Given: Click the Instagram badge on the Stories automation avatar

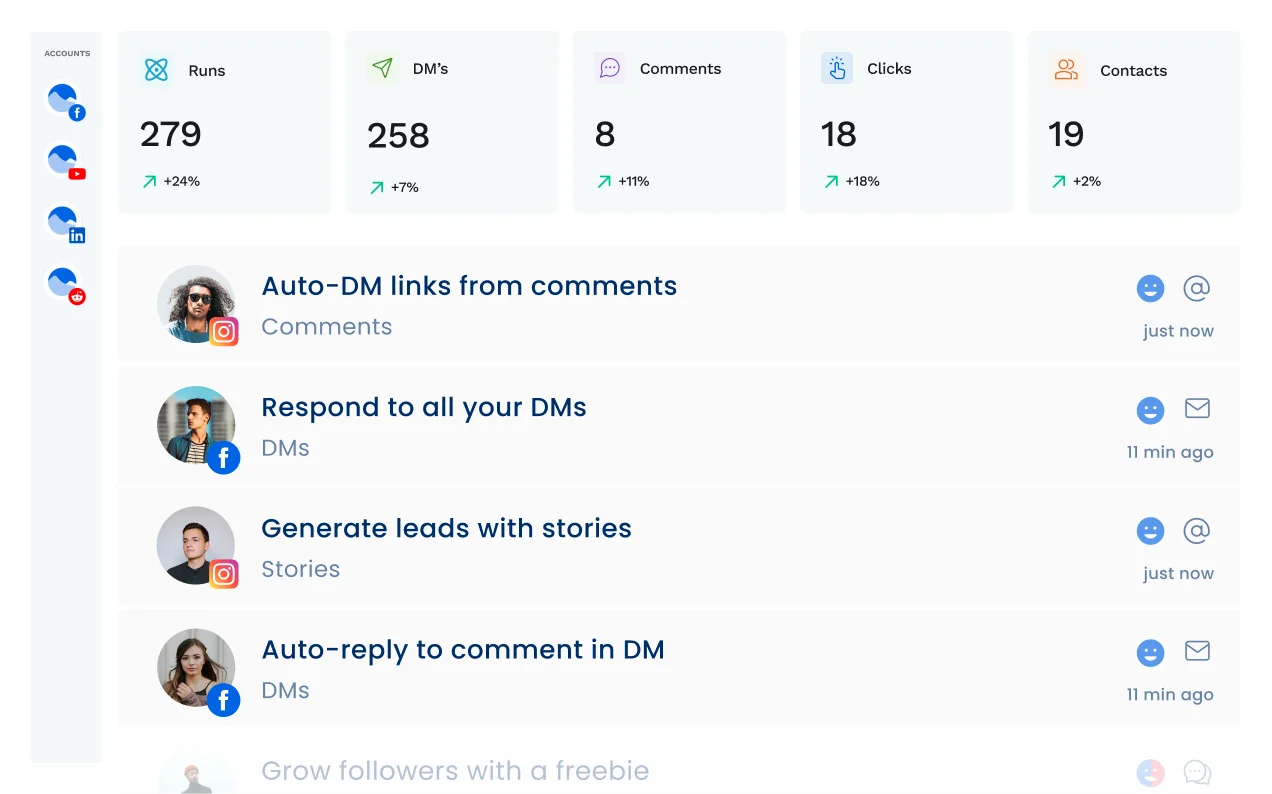Looking at the screenshot, I should pyautogui.click(x=224, y=574).
